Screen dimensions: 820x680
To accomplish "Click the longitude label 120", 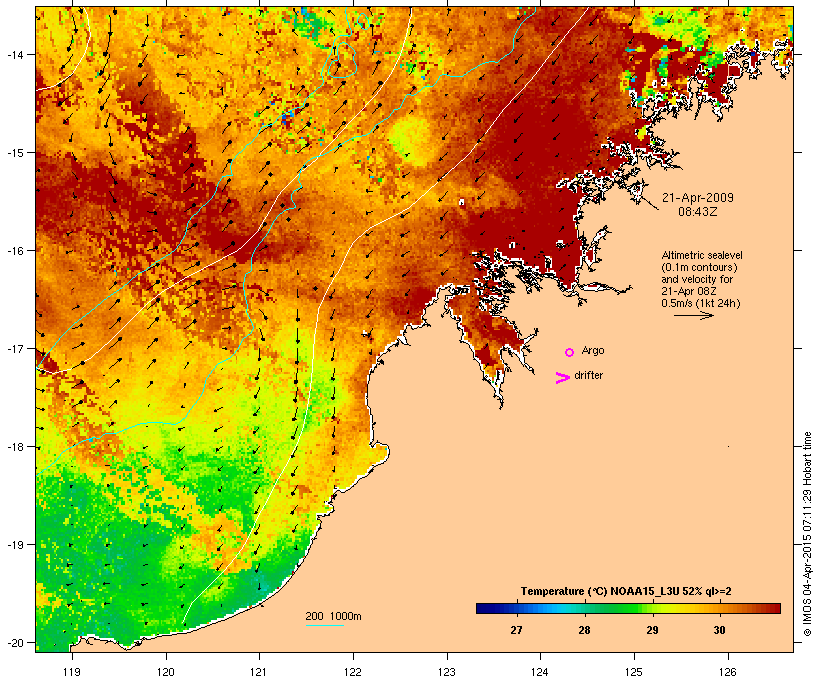I will coord(166,672).
